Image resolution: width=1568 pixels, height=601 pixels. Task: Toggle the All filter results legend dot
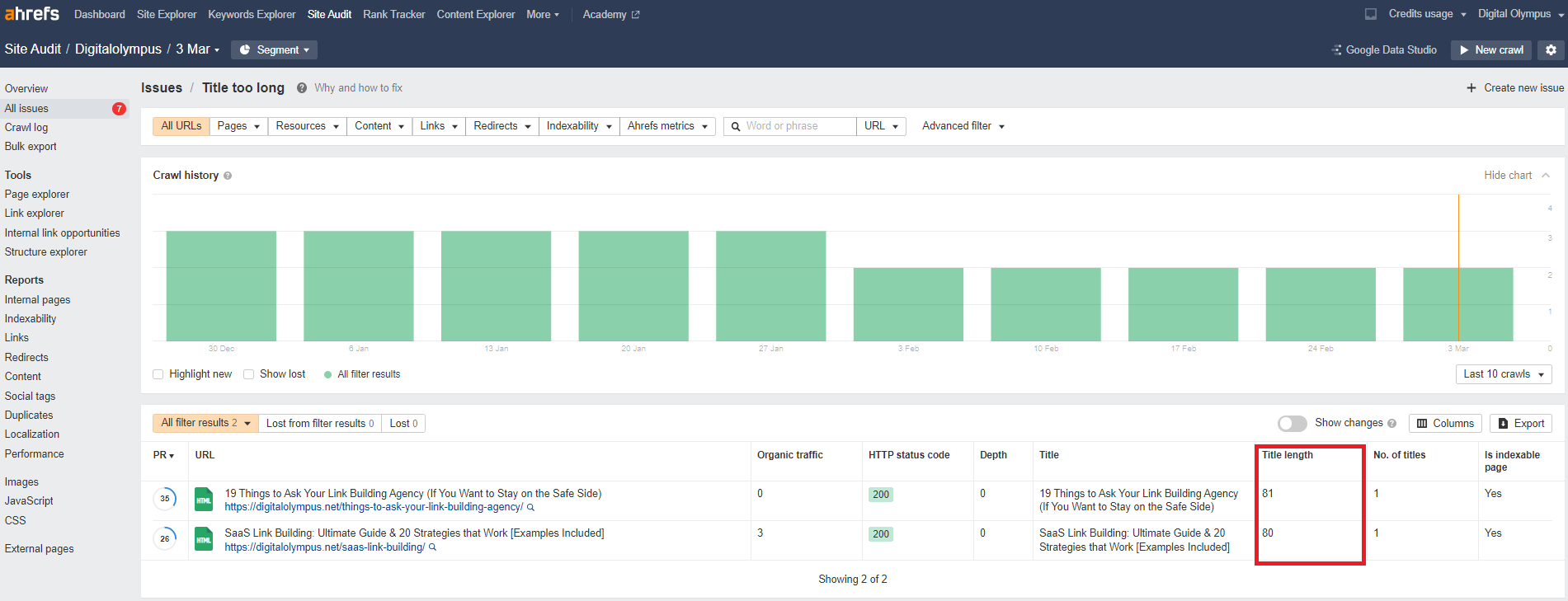(x=328, y=374)
